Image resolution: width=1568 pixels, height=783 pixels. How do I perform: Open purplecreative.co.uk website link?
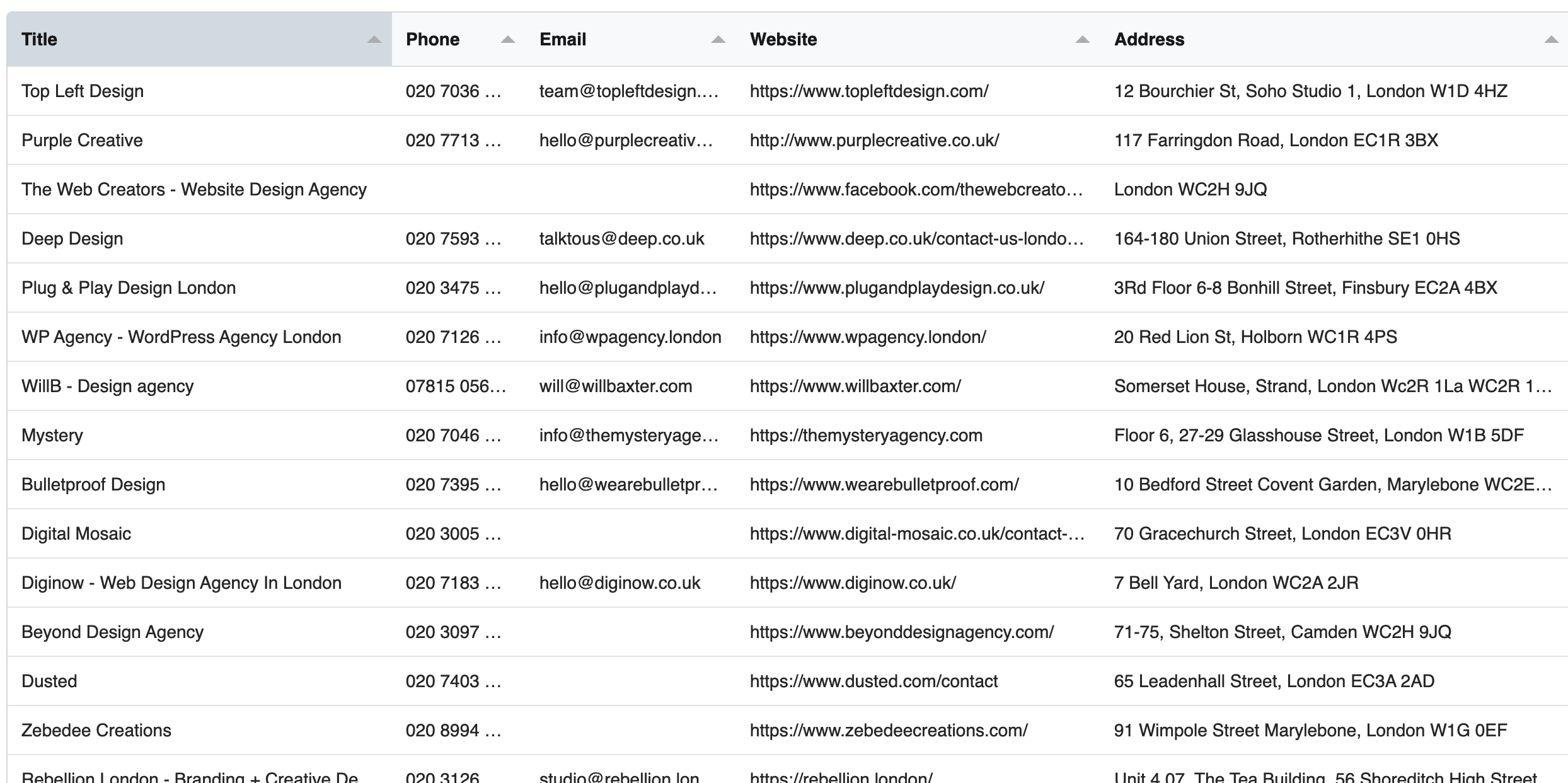(x=874, y=140)
